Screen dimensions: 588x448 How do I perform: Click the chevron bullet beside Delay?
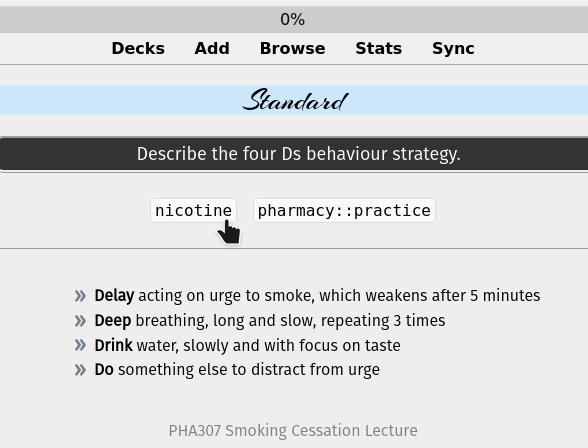click(x=80, y=296)
